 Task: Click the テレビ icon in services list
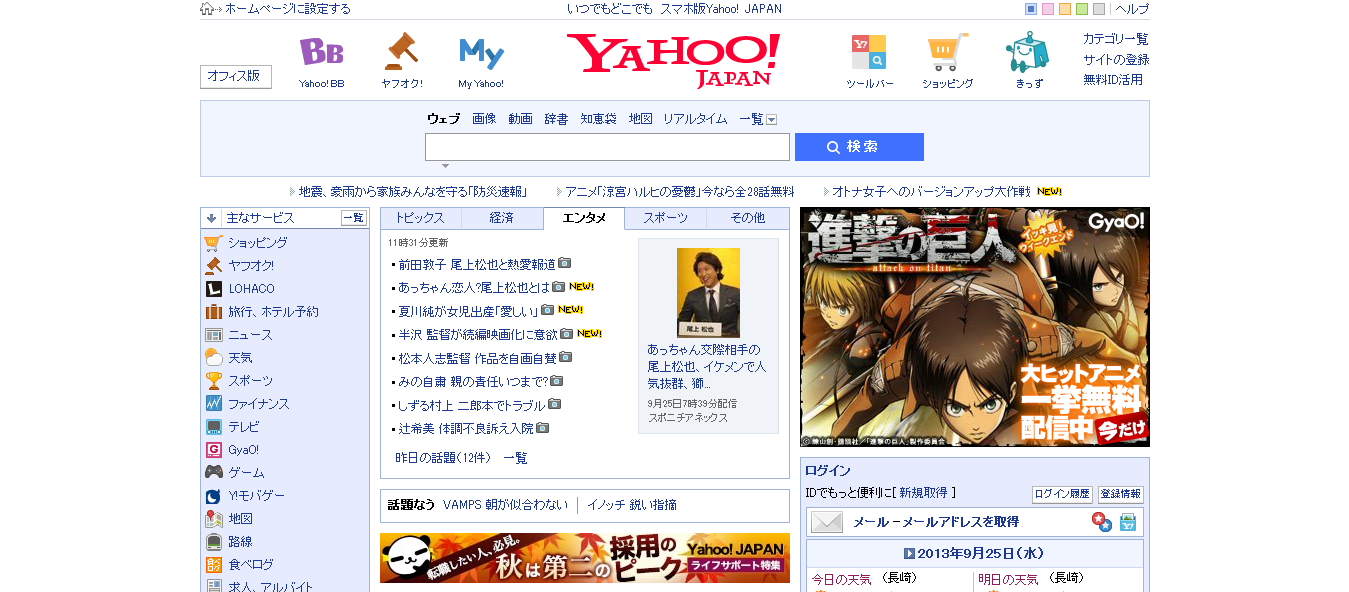click(x=213, y=427)
